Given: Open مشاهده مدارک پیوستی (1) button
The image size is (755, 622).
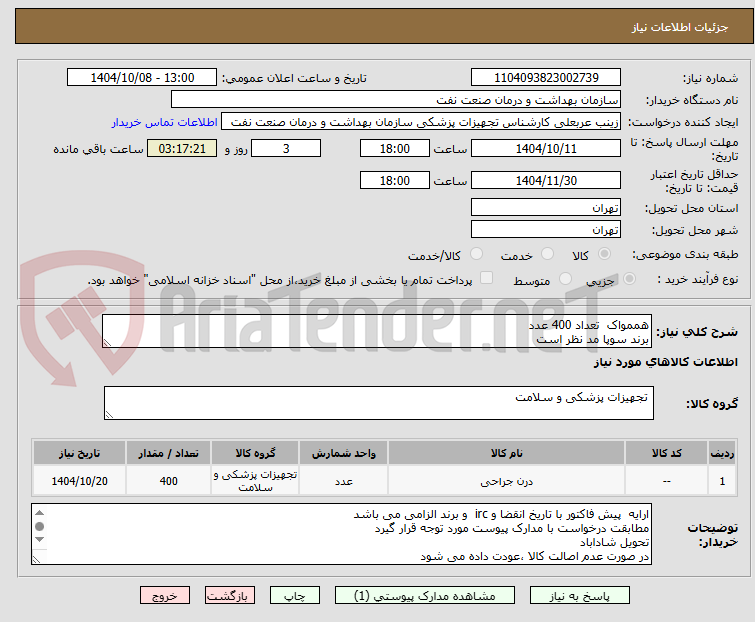Looking at the screenshot, I should click(x=425, y=596).
